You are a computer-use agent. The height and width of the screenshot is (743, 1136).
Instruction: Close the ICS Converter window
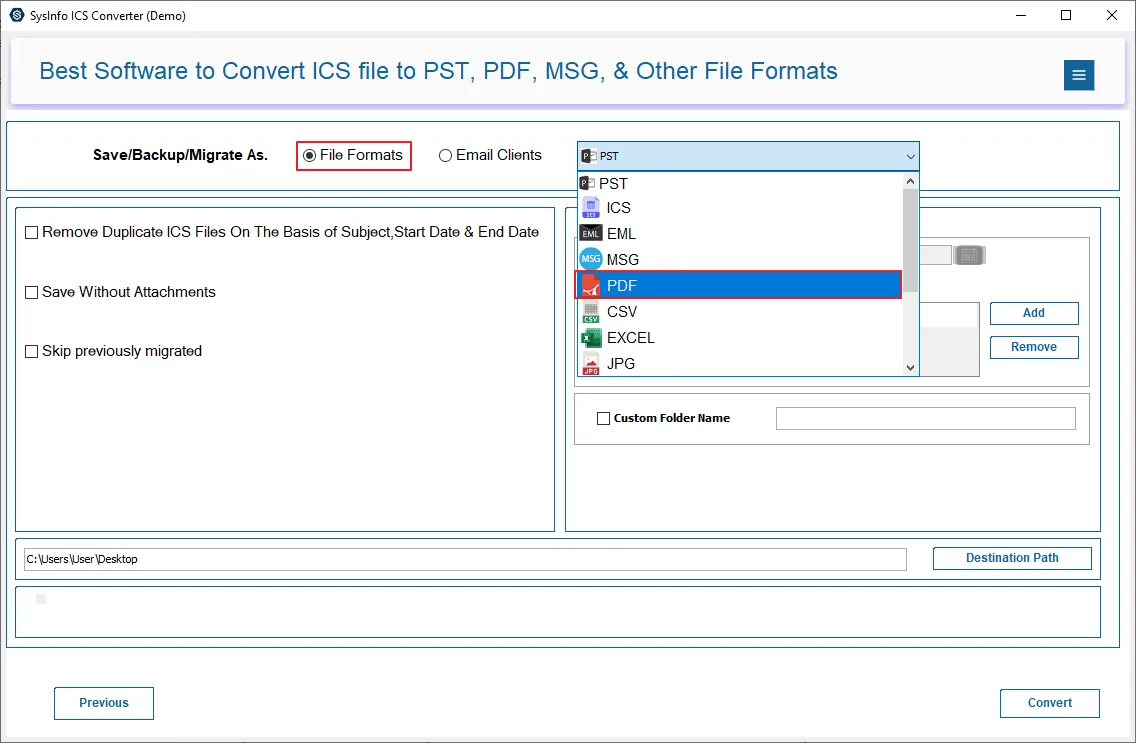point(1111,15)
